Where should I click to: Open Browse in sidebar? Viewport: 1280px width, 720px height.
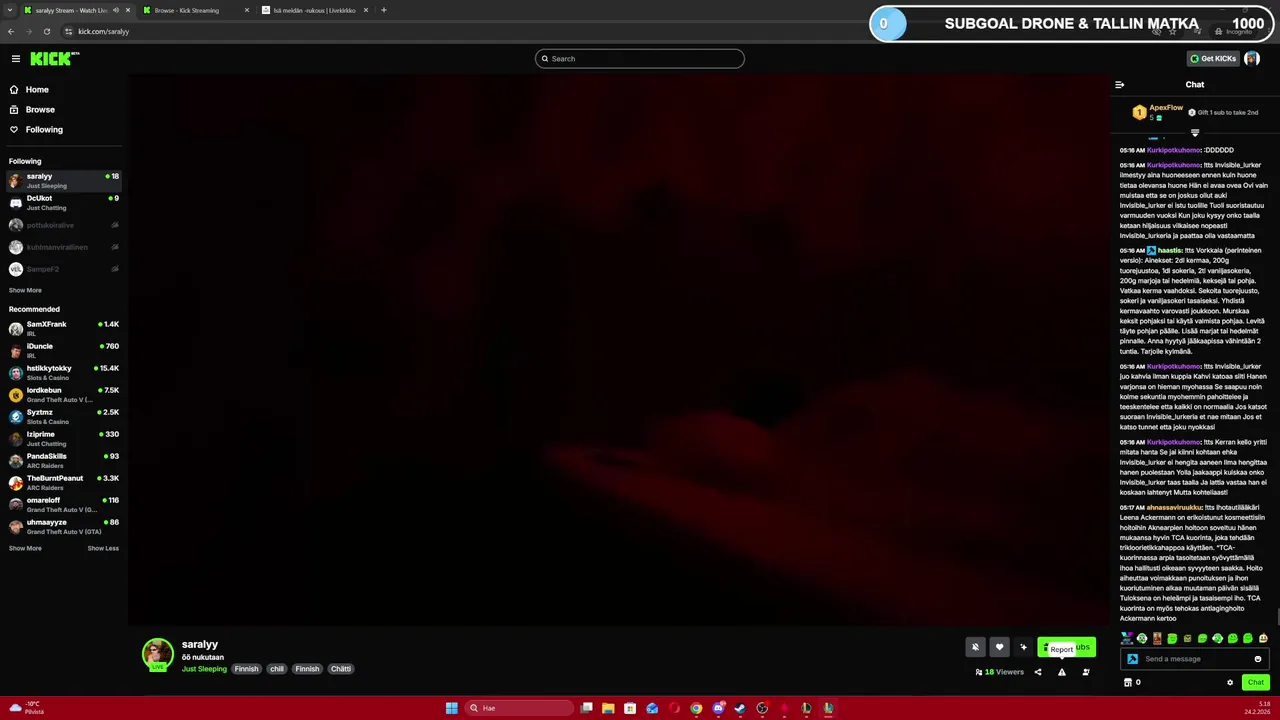[x=40, y=109]
